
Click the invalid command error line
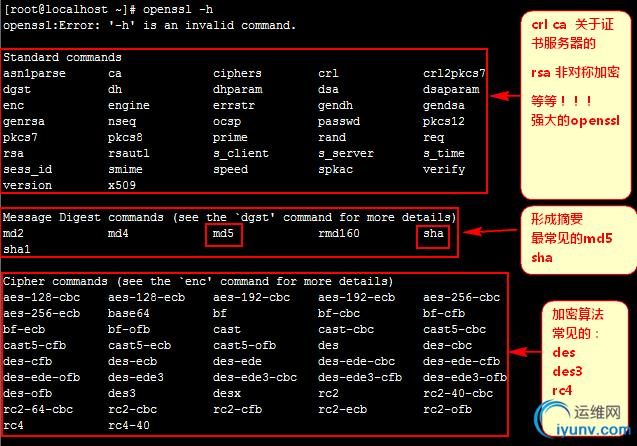pyautogui.click(x=149, y=26)
